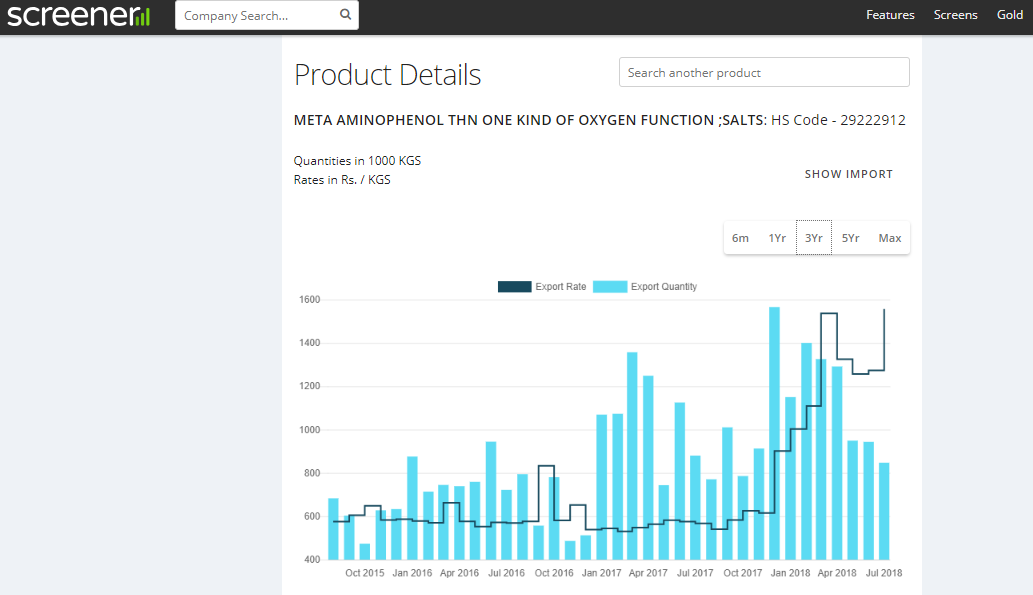The height and width of the screenshot is (595, 1033).
Task: Hide the Export Quantity series label
Action: [x=664, y=287]
